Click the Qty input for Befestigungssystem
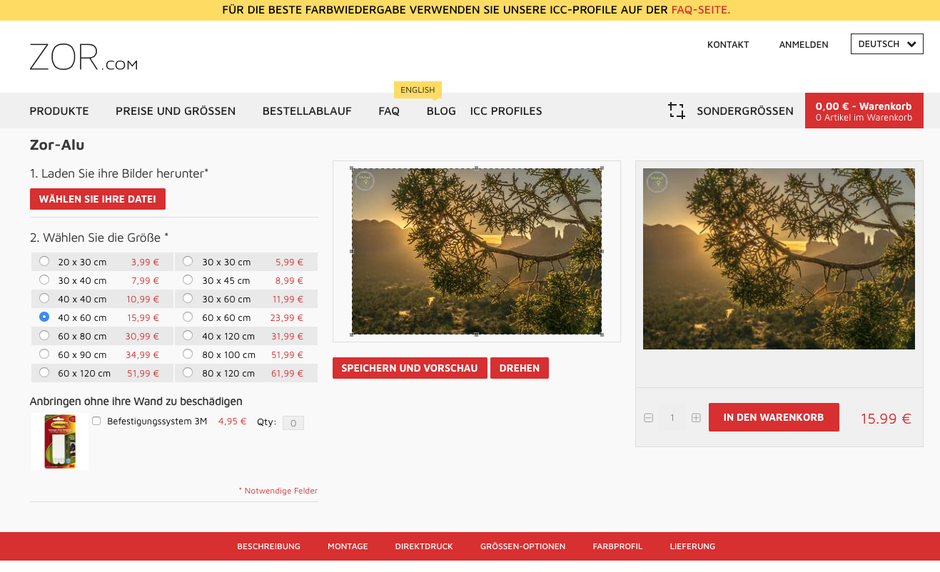The image size is (940, 572). (x=293, y=423)
